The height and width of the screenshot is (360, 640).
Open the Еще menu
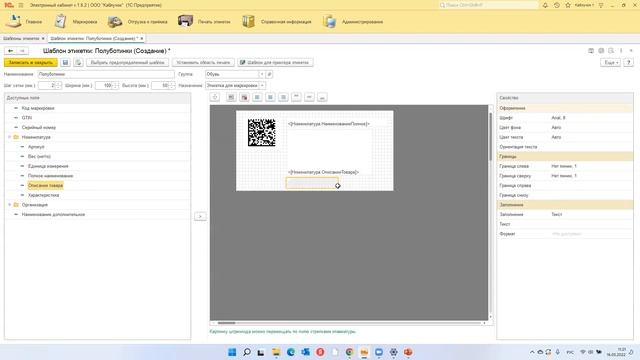[610, 62]
